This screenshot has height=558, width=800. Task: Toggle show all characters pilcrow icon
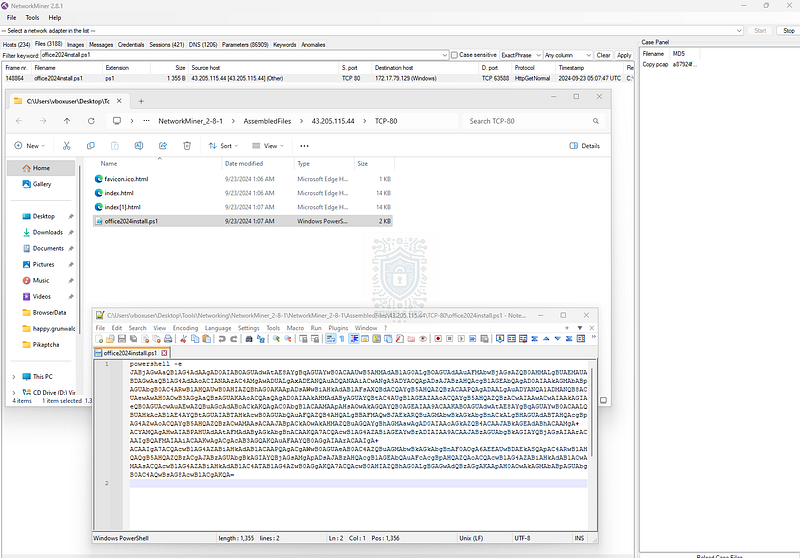pos(342,339)
